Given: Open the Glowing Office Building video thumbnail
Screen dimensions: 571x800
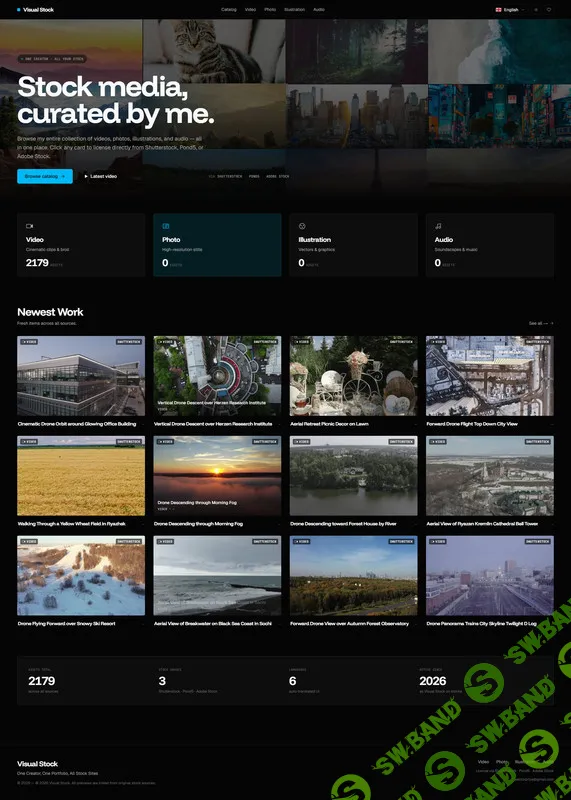Looking at the screenshot, I should [x=81, y=376].
